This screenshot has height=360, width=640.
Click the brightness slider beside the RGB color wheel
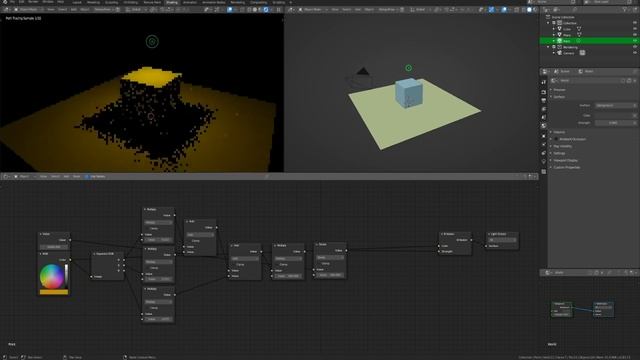[x=66, y=276]
